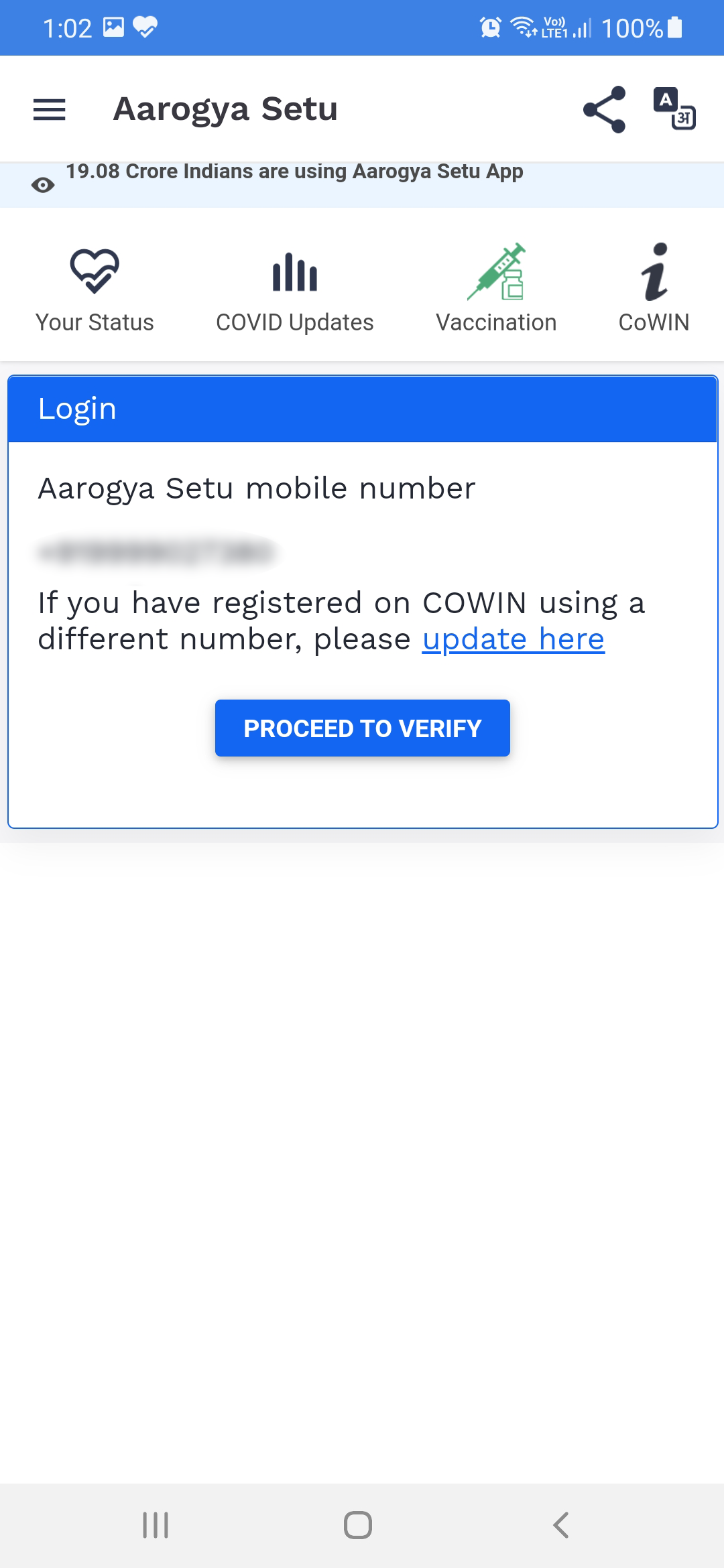Select the Vaccination syringe icon

click(497, 271)
